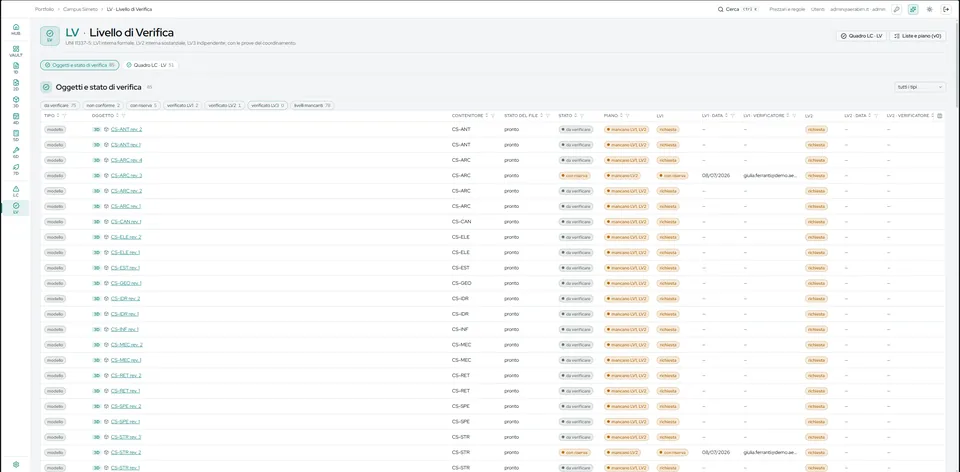Screen dimensions: 960x472
Task: Click the logout icon in top bar
Action: pyautogui.click(x=946, y=9)
